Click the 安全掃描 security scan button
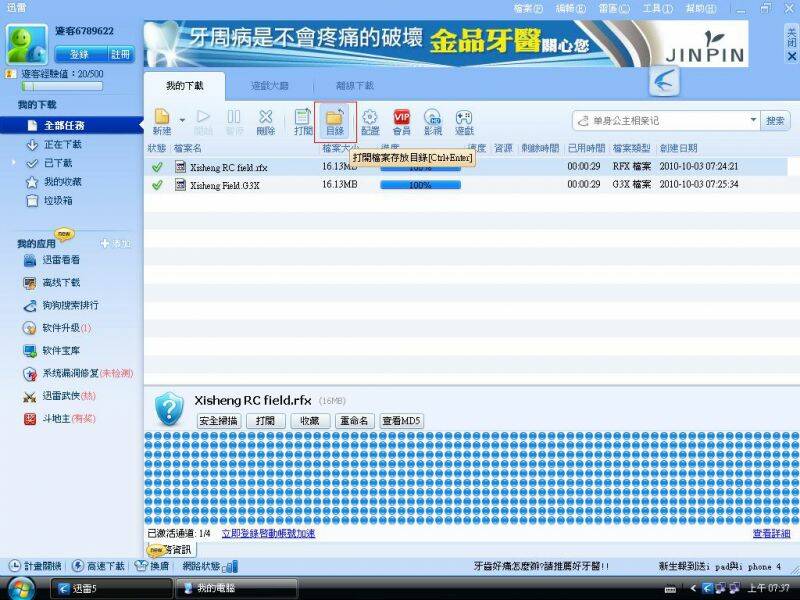This screenshot has height=600, width=800. (x=218, y=421)
